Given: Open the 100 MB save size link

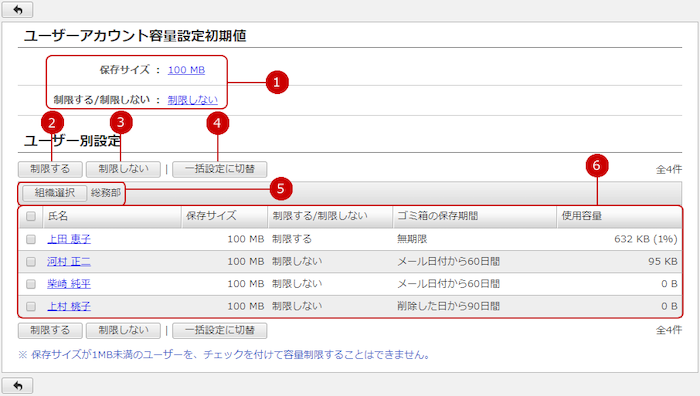Looking at the screenshot, I should 186,70.
